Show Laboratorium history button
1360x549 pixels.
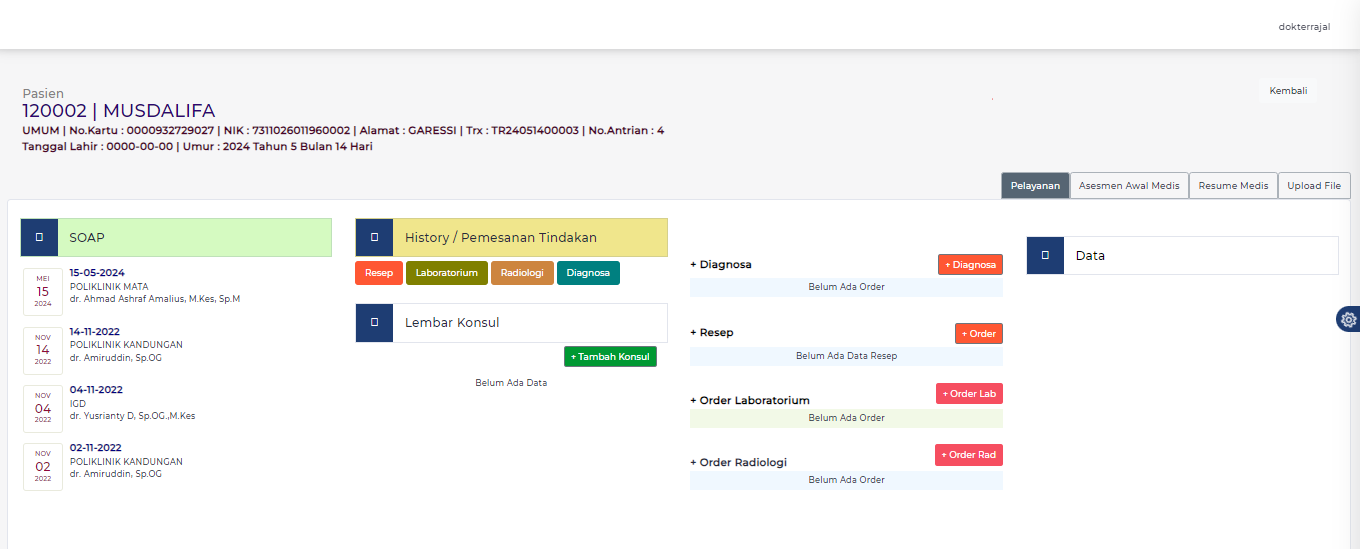click(x=447, y=273)
